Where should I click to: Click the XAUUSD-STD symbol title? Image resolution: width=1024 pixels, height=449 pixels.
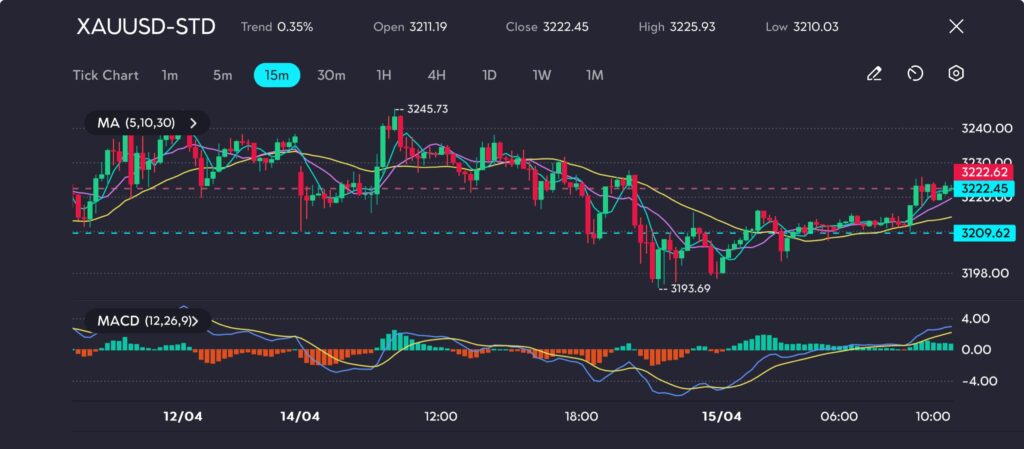[146, 27]
